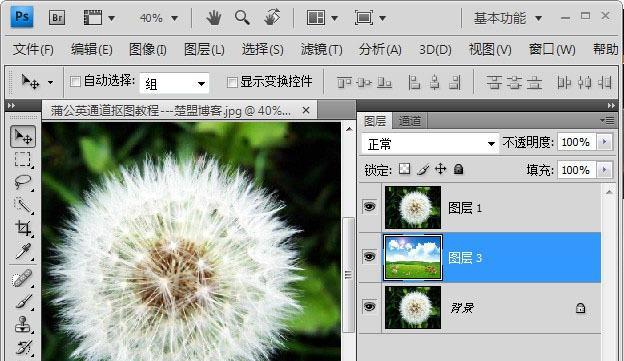Enable the 显示变换控件 checkbox

[x=232, y=82]
